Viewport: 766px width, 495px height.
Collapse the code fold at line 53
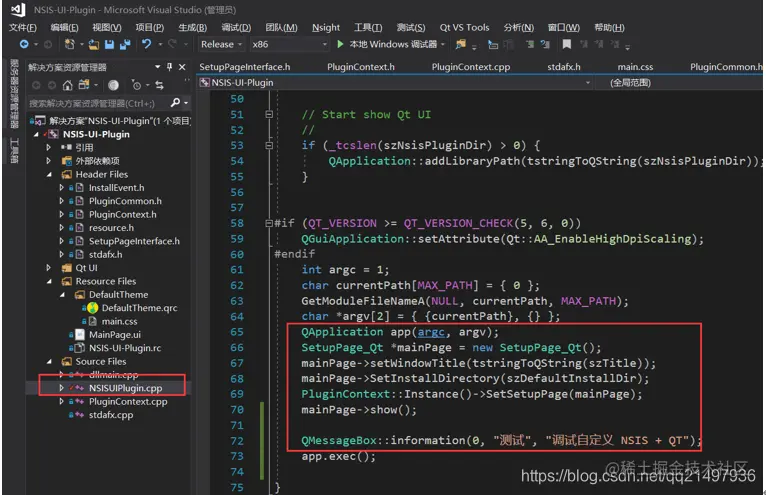point(269,145)
